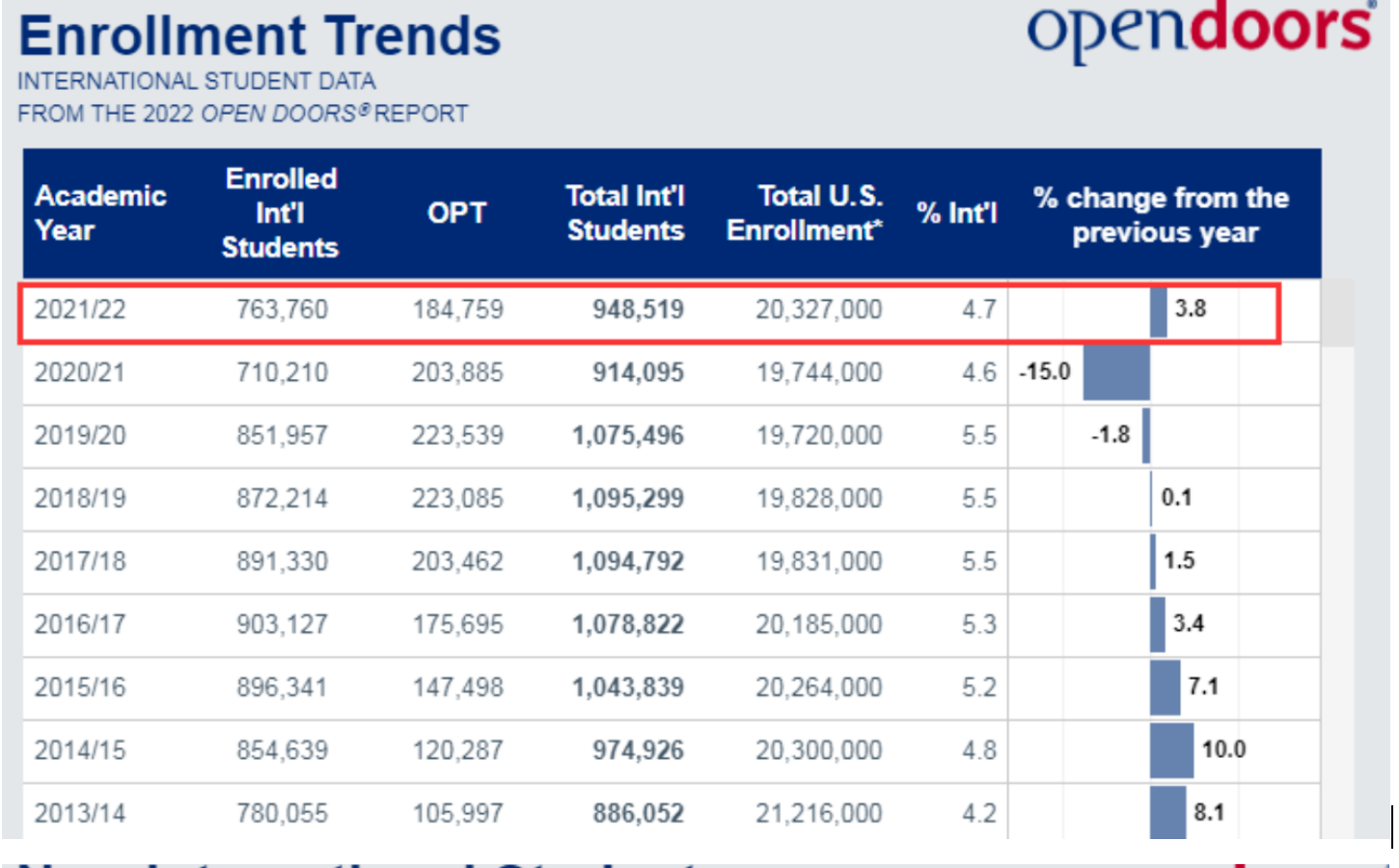
Task: Click the gray scrollbar thumb beside table
Action: [1337, 312]
